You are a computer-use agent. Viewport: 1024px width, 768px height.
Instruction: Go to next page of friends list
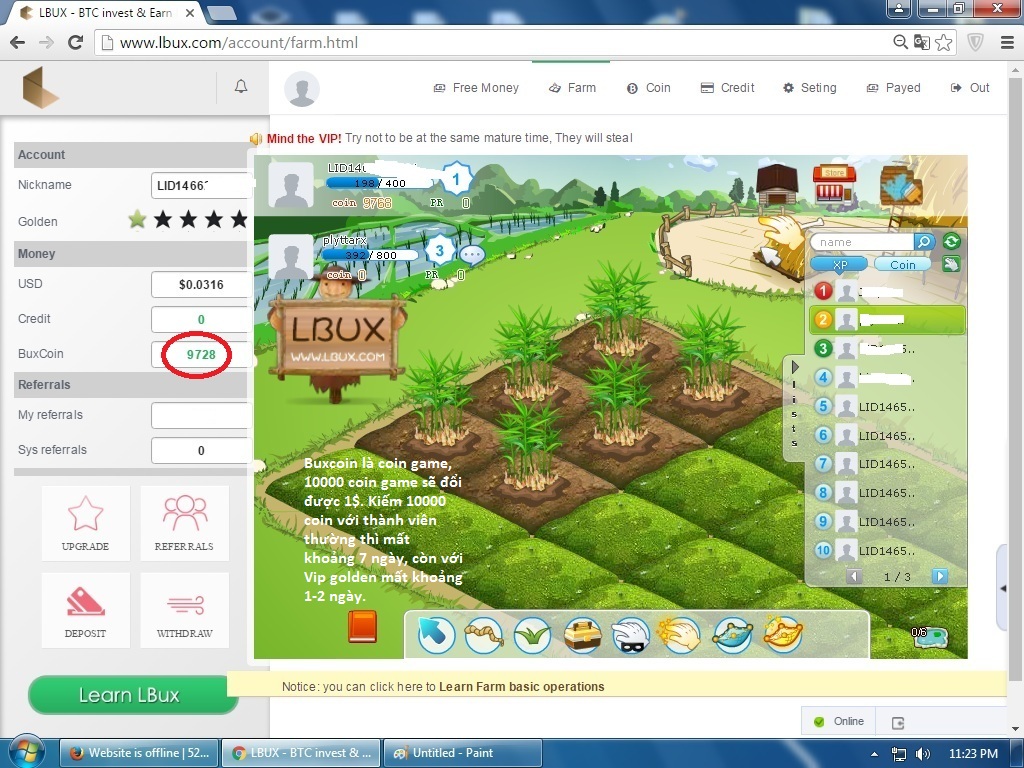pos(939,576)
